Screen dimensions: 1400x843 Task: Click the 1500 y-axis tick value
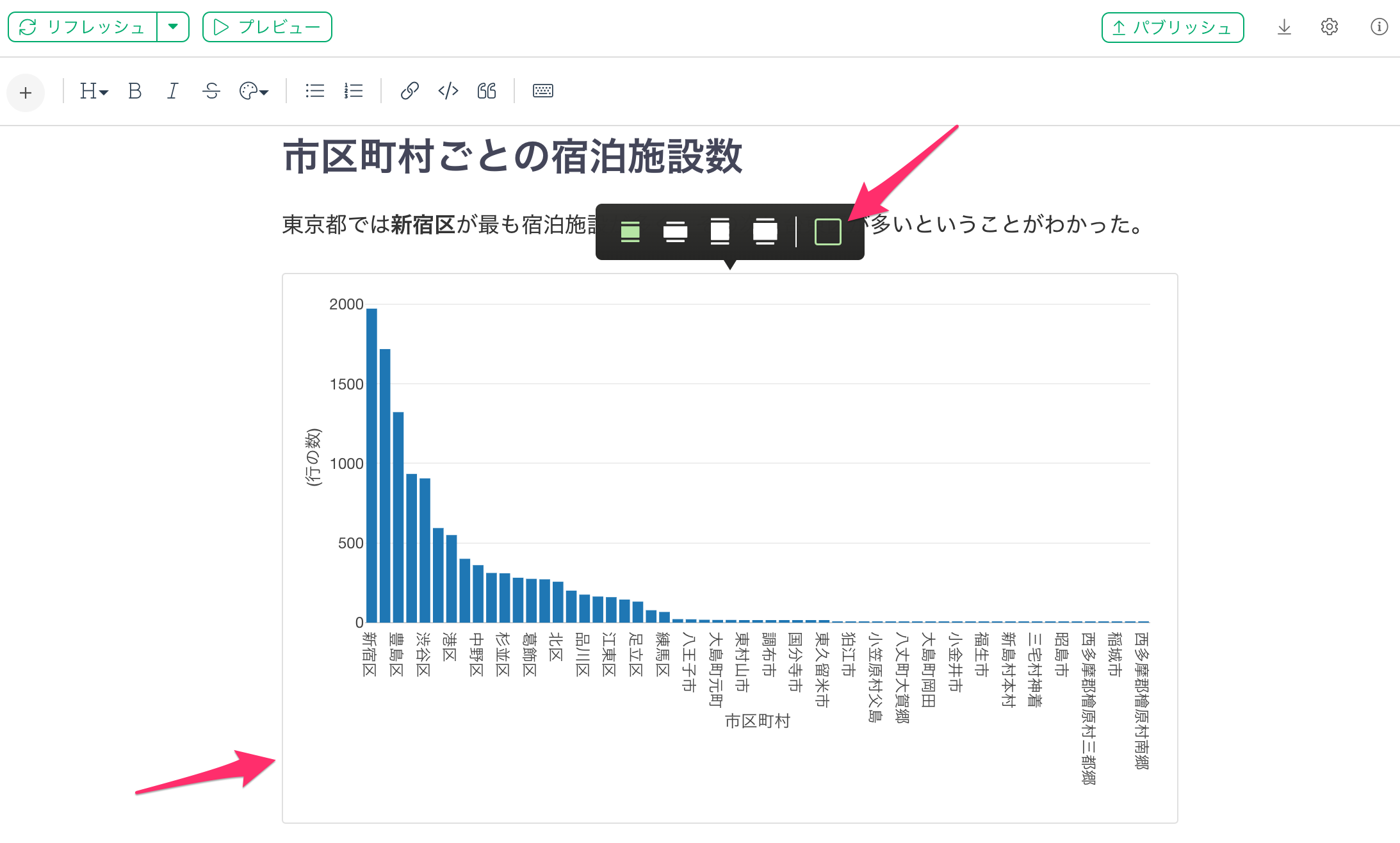[x=346, y=384]
